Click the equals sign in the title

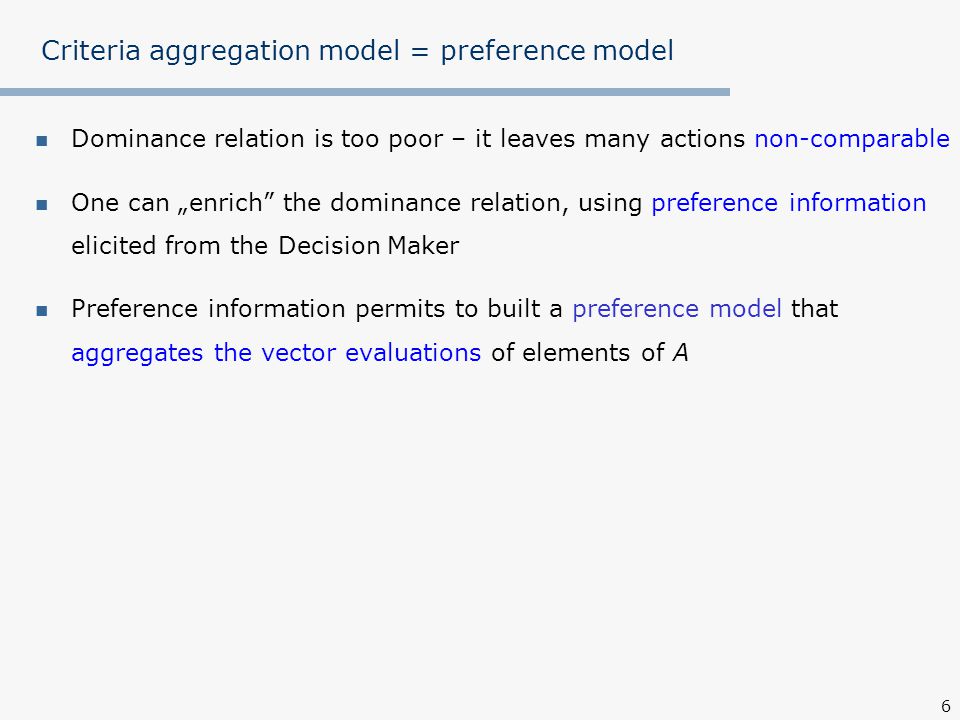[x=420, y=52]
